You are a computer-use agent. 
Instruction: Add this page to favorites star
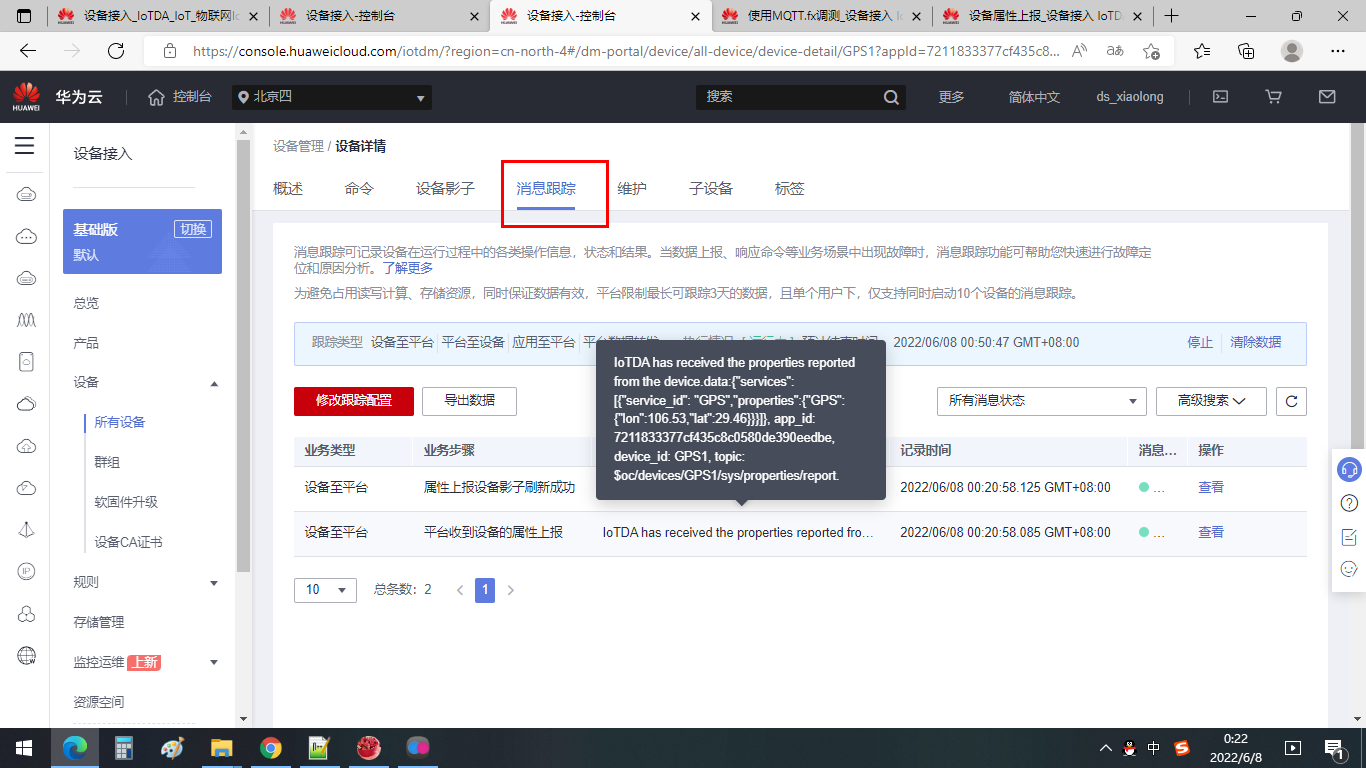point(1151,51)
